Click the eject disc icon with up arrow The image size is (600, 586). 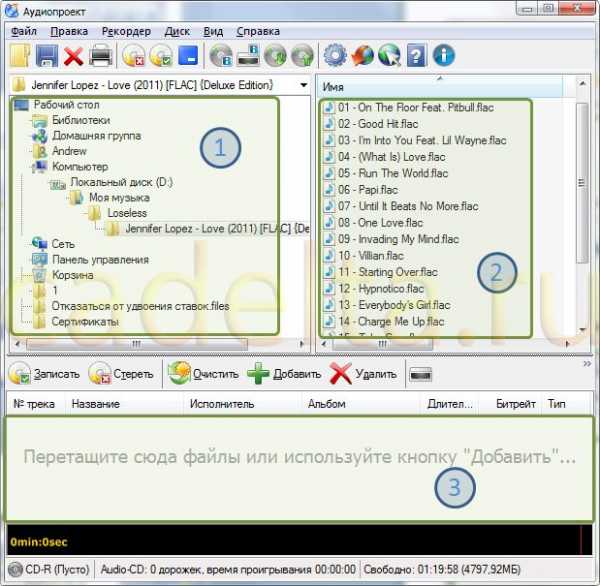(302, 56)
